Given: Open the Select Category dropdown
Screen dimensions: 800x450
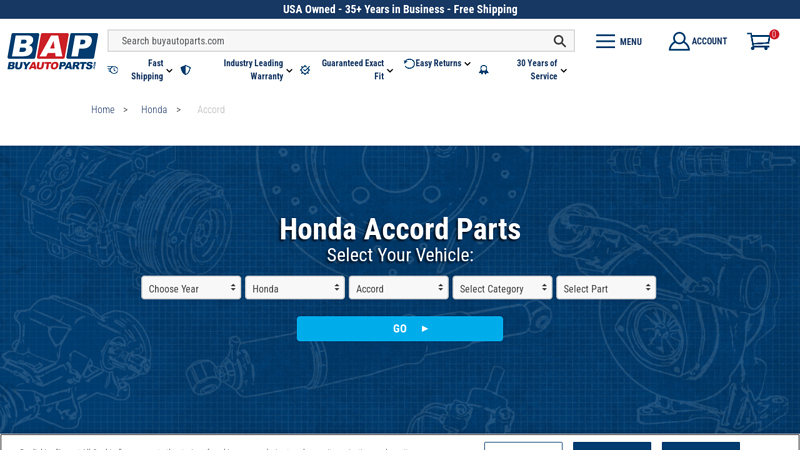Looking at the screenshot, I should point(502,288).
